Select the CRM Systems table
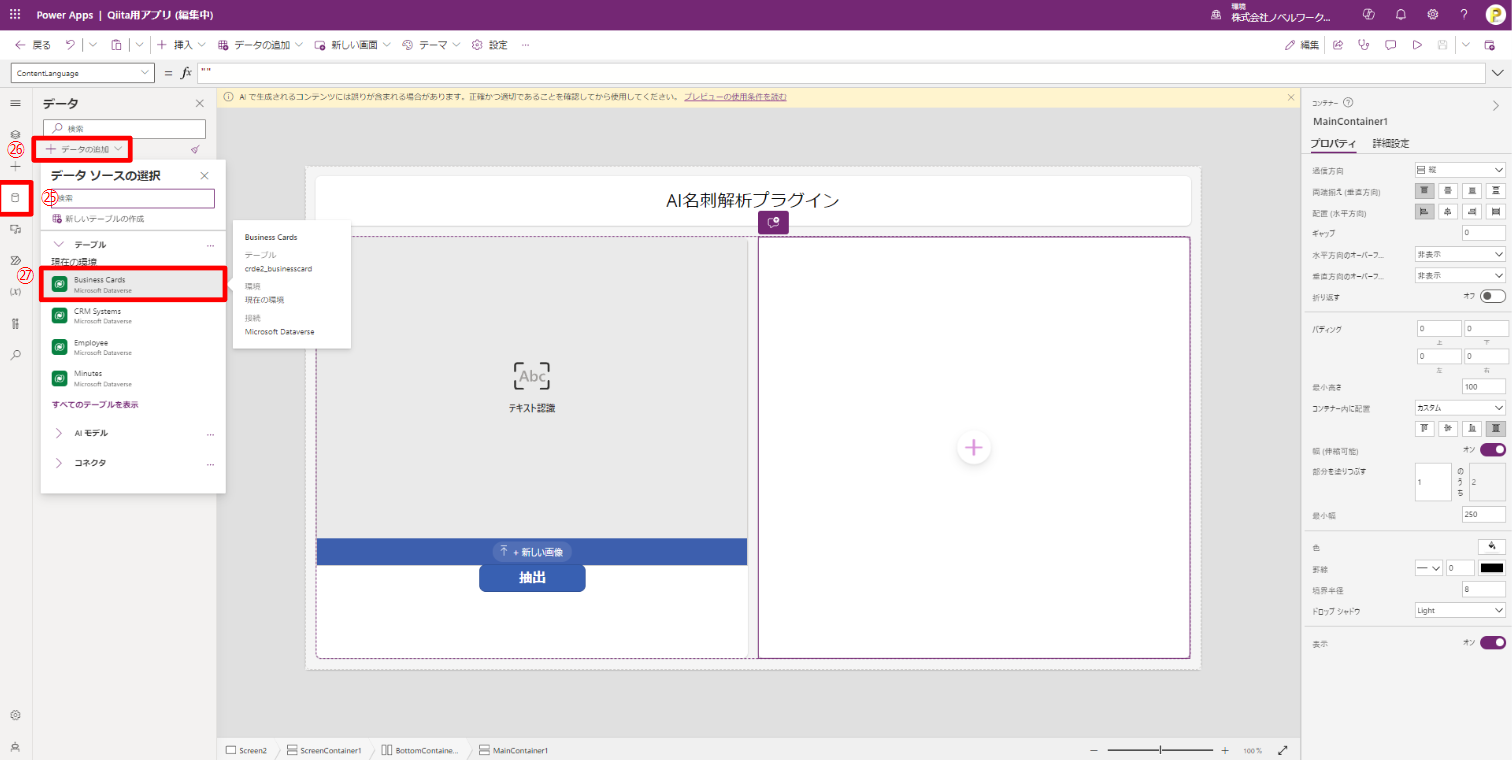This screenshot has width=1512, height=760. point(132,316)
